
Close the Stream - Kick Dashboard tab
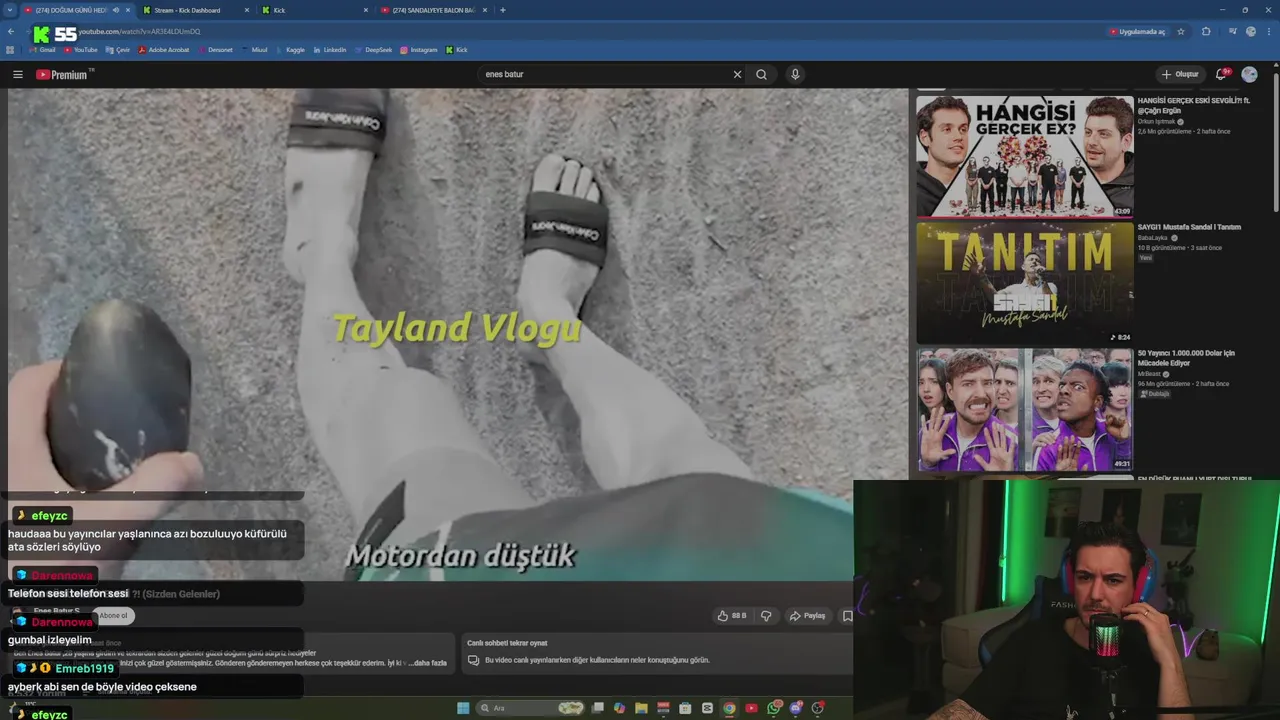tap(246, 10)
